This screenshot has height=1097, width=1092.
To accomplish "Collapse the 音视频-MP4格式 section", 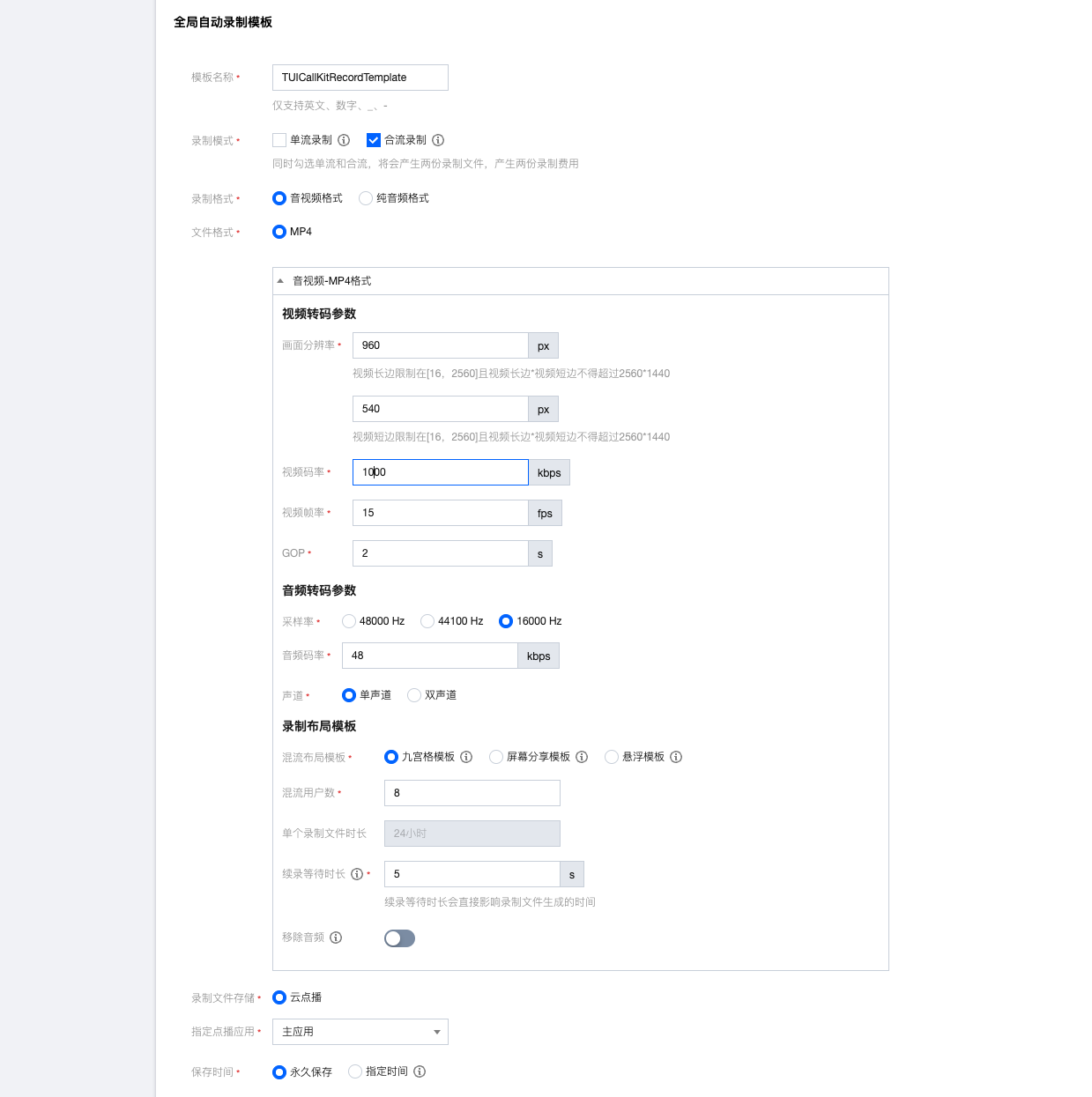I will click(280, 281).
